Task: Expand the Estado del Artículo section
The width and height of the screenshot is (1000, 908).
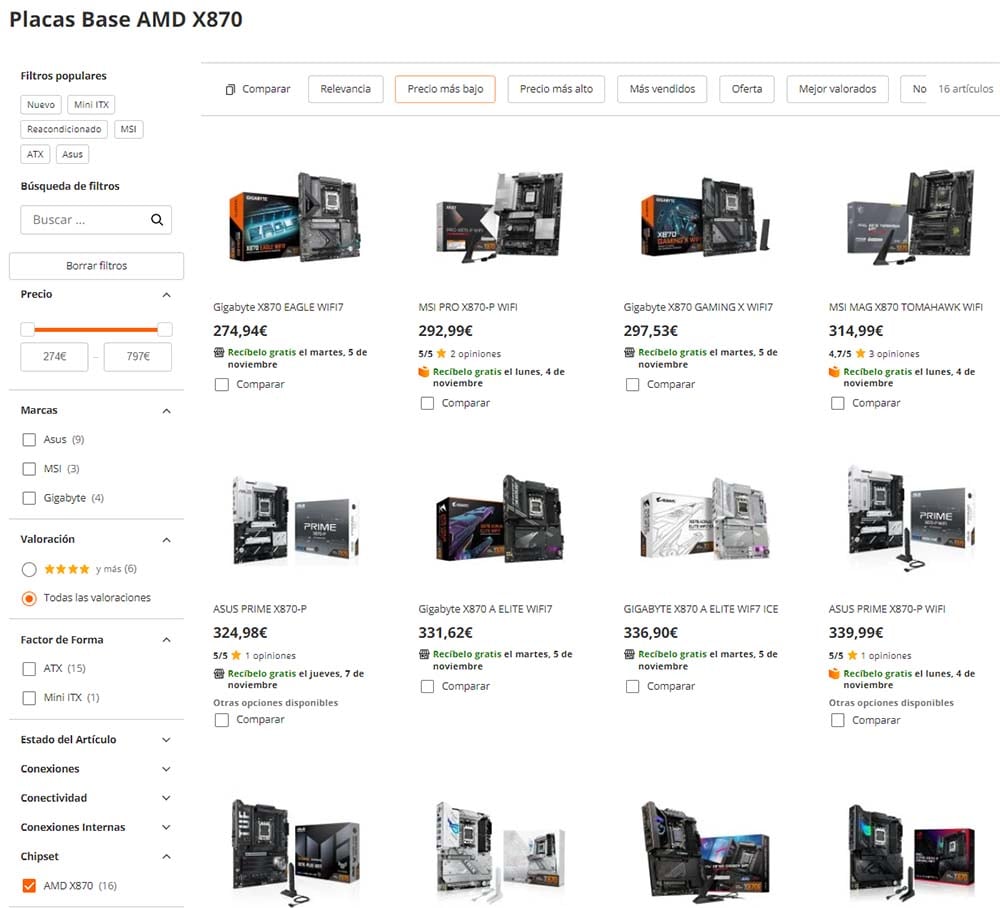Action: pyautogui.click(x=166, y=740)
